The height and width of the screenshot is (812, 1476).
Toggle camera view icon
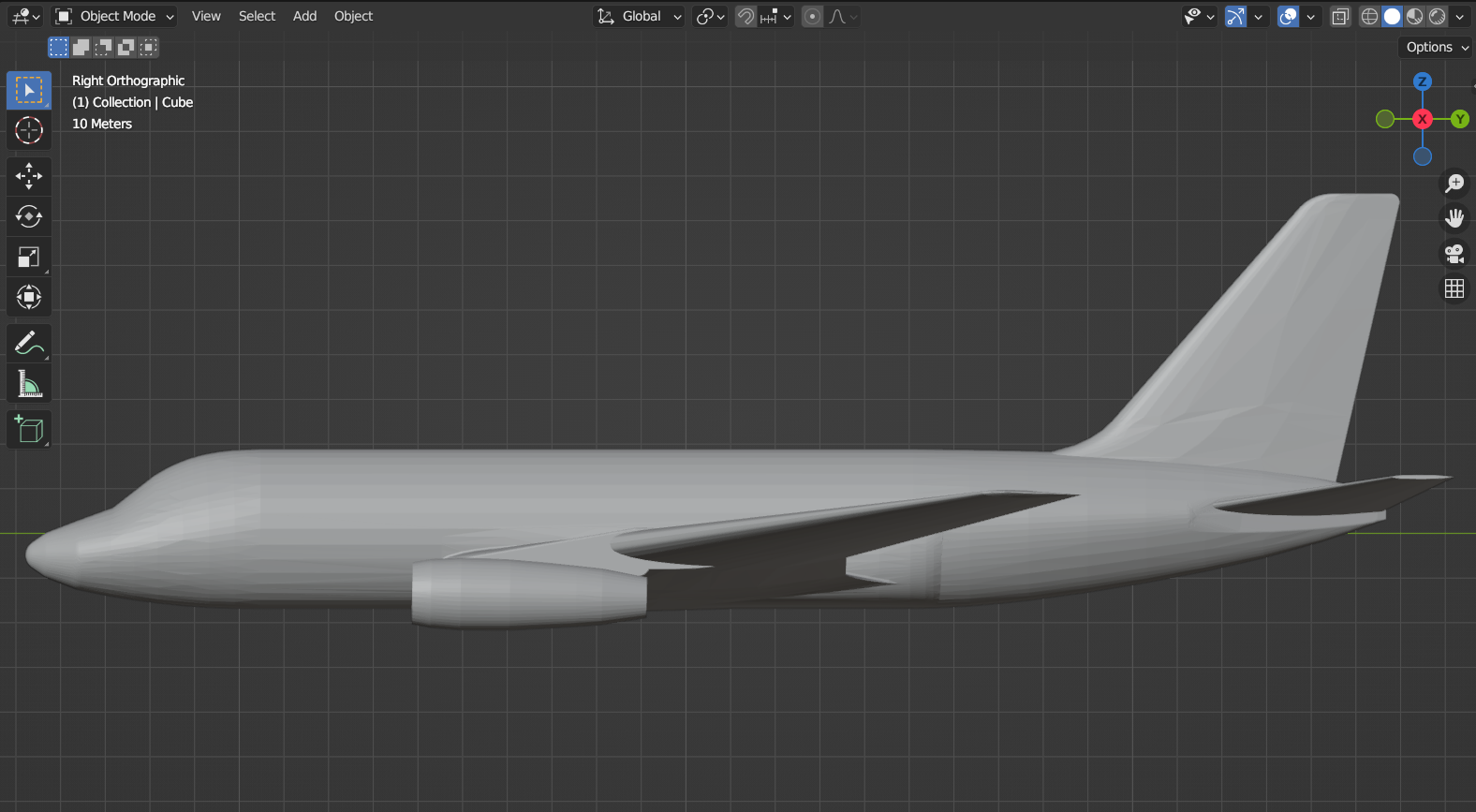coord(1454,253)
